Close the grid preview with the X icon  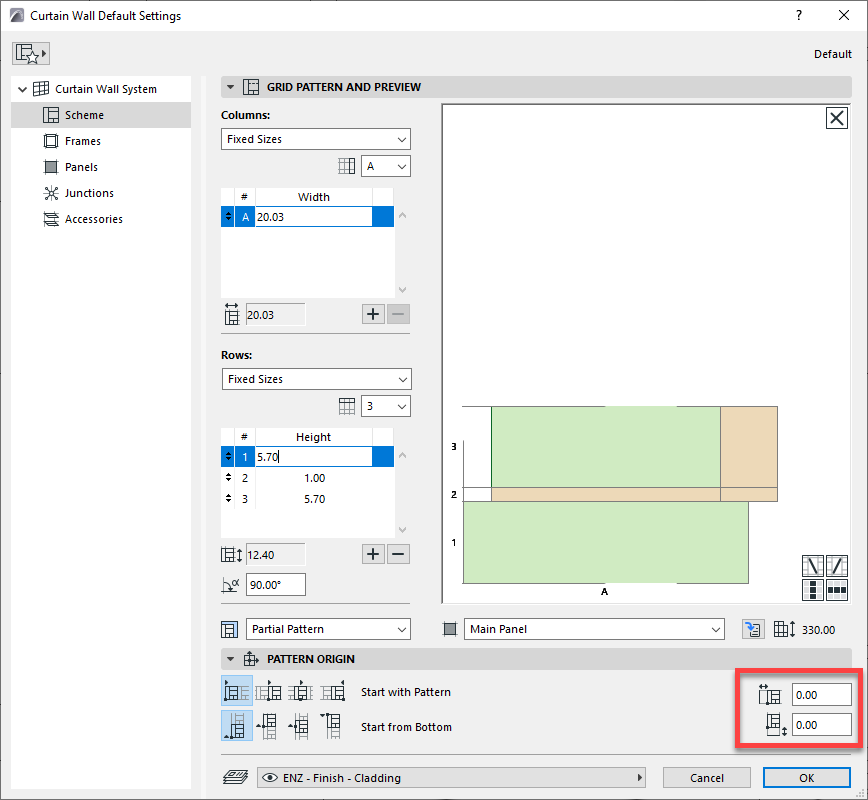[x=836, y=118]
